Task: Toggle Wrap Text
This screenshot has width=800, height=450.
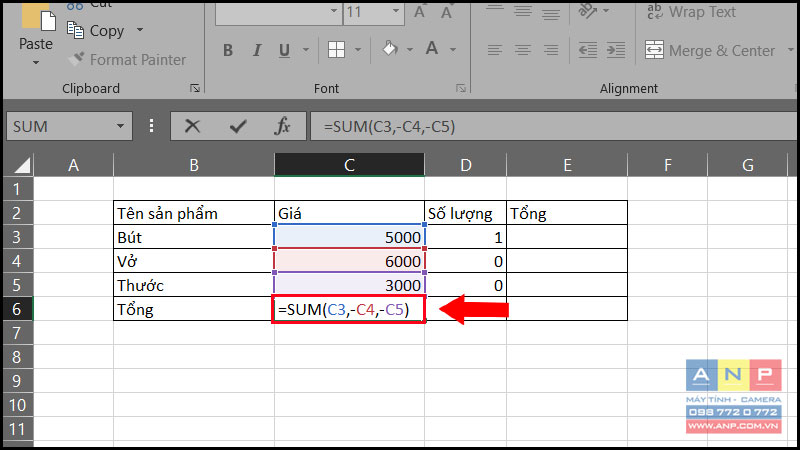Action: 691,12
